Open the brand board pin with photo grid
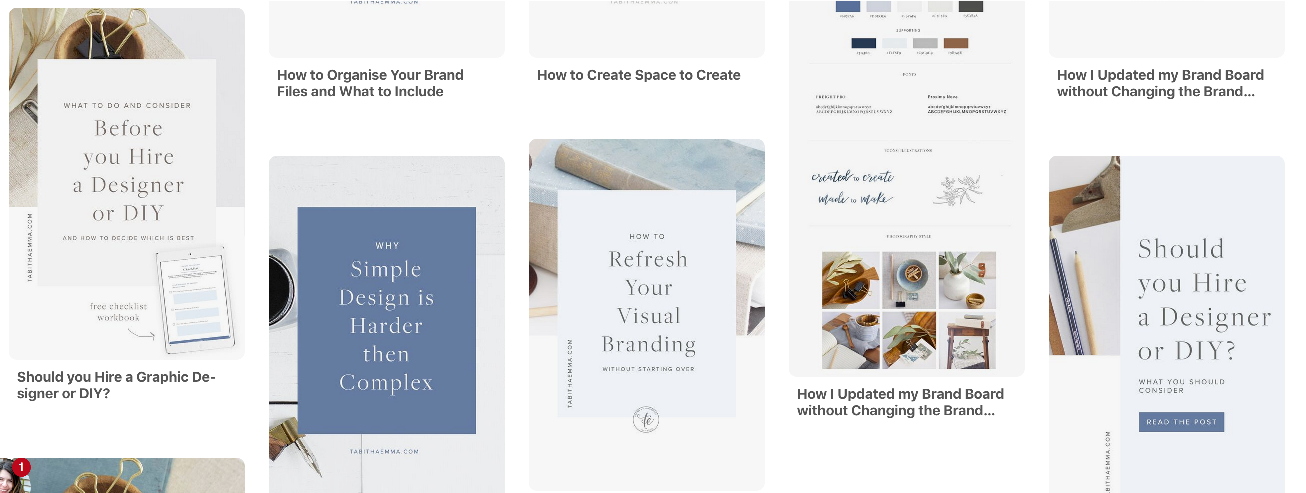The height and width of the screenshot is (493, 1306). pyautogui.click(x=907, y=188)
